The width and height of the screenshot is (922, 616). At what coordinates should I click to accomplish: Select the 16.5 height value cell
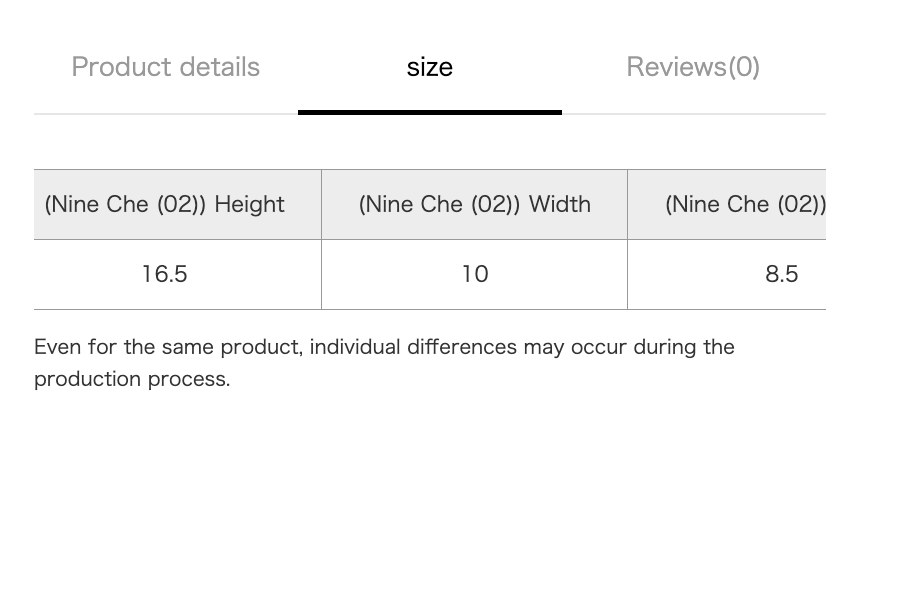178,274
